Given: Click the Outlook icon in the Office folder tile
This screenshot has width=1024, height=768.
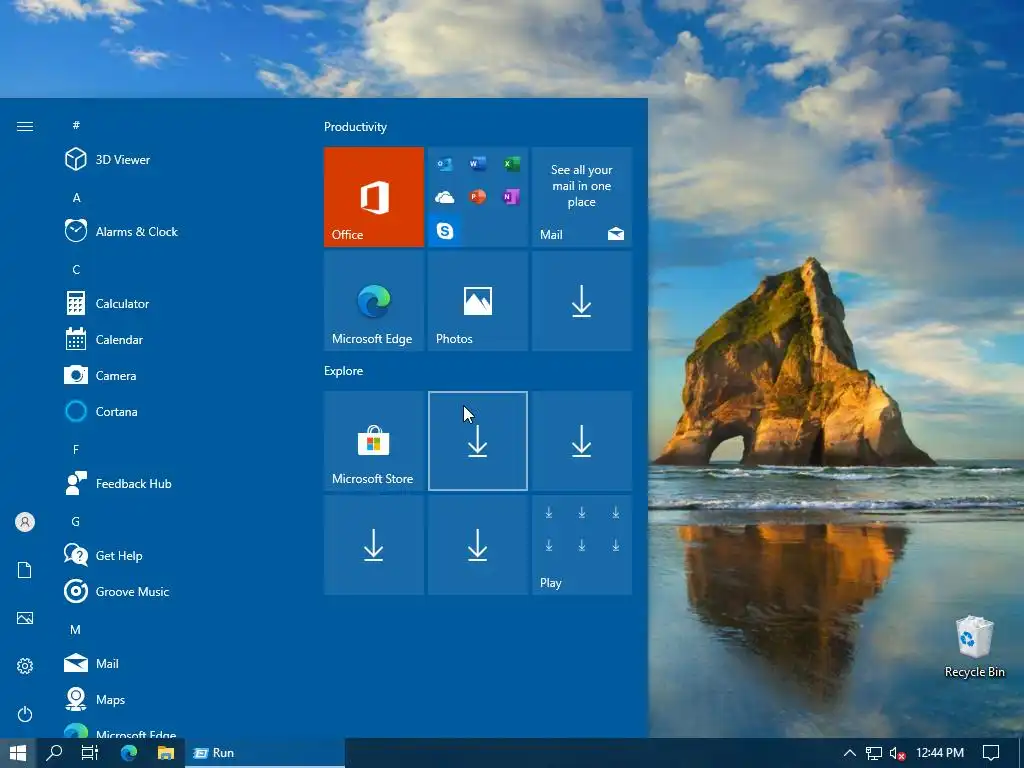Looking at the screenshot, I should [445, 164].
